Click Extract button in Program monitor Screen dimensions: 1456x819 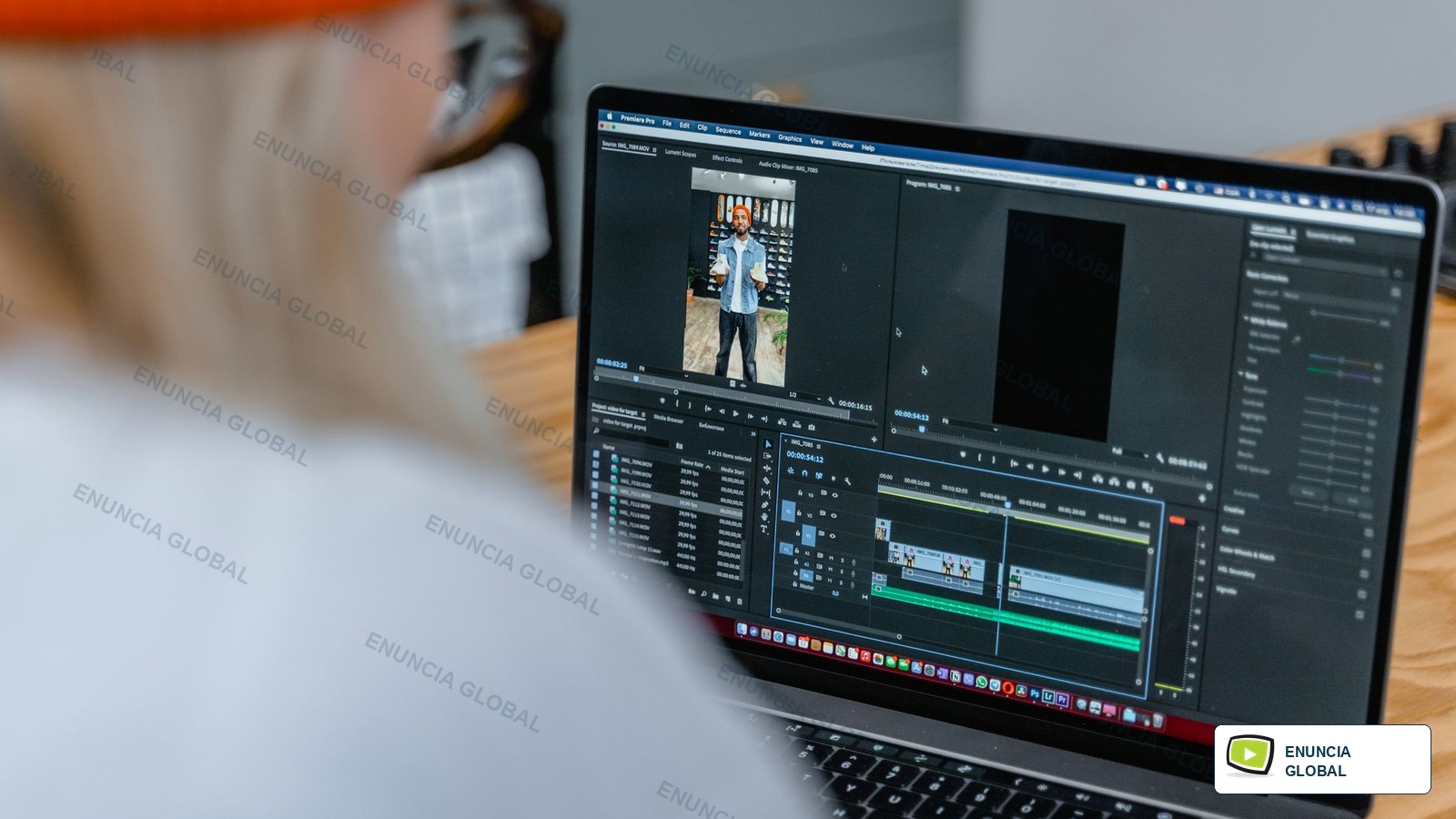[1114, 482]
